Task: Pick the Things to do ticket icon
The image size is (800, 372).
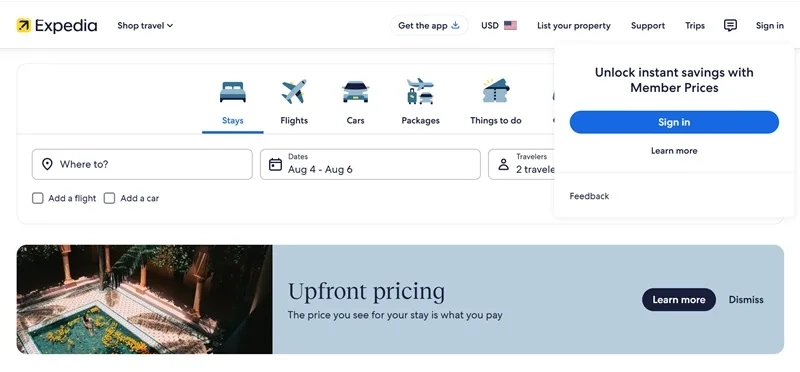Action: pyautogui.click(x=496, y=91)
